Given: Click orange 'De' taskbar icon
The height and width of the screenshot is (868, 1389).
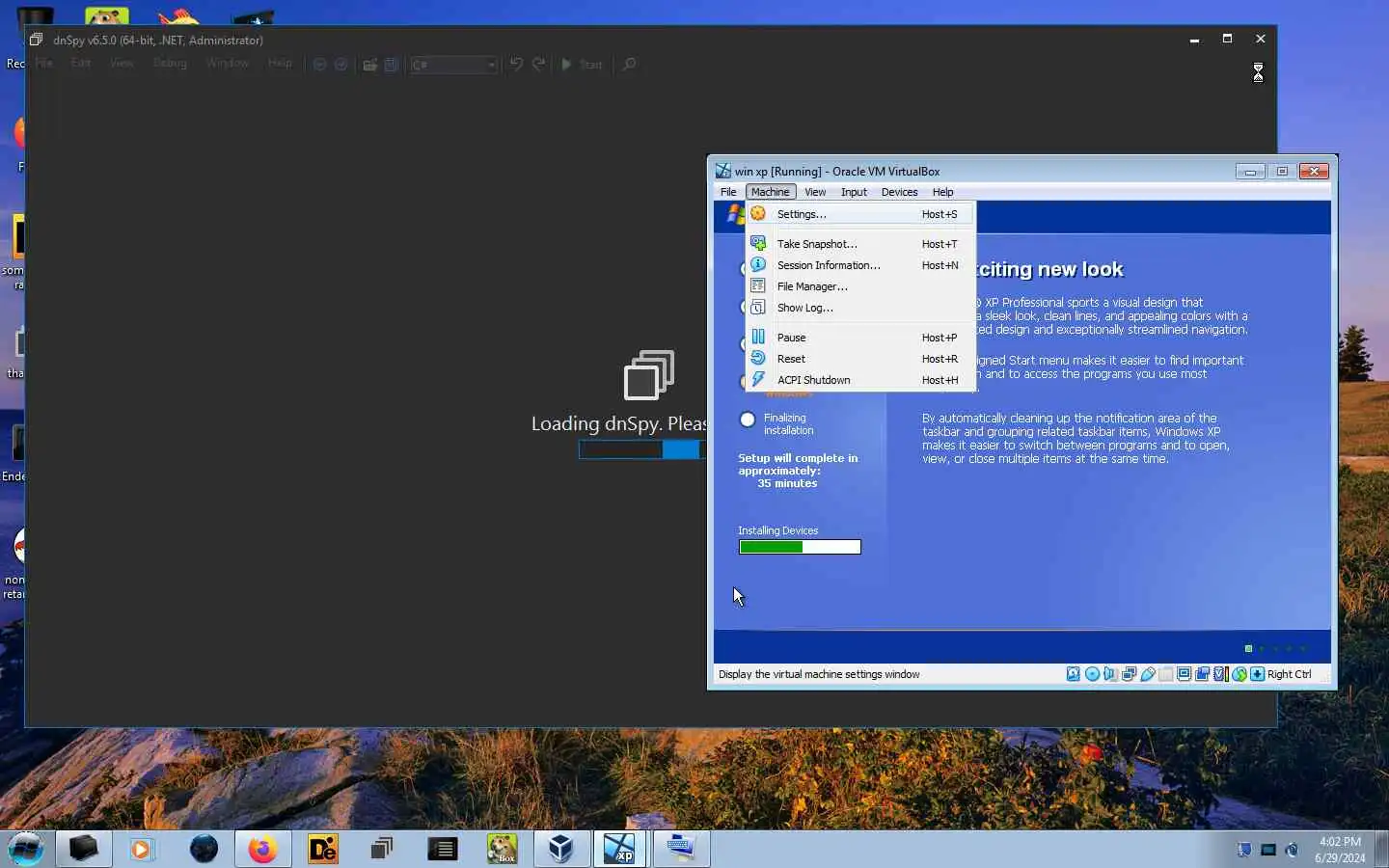Looking at the screenshot, I should (323, 849).
